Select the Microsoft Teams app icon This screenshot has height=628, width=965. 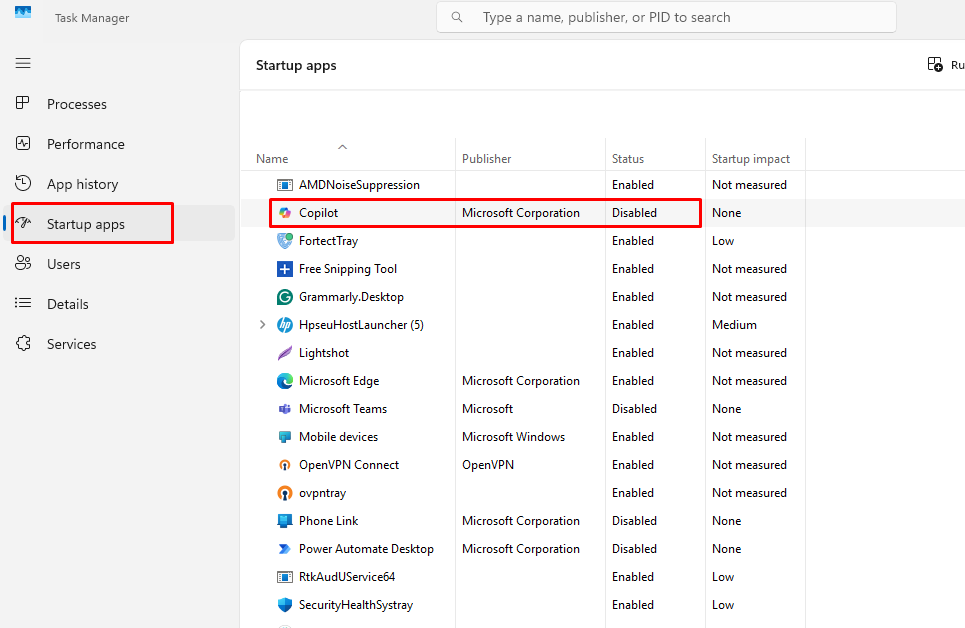[x=283, y=408]
